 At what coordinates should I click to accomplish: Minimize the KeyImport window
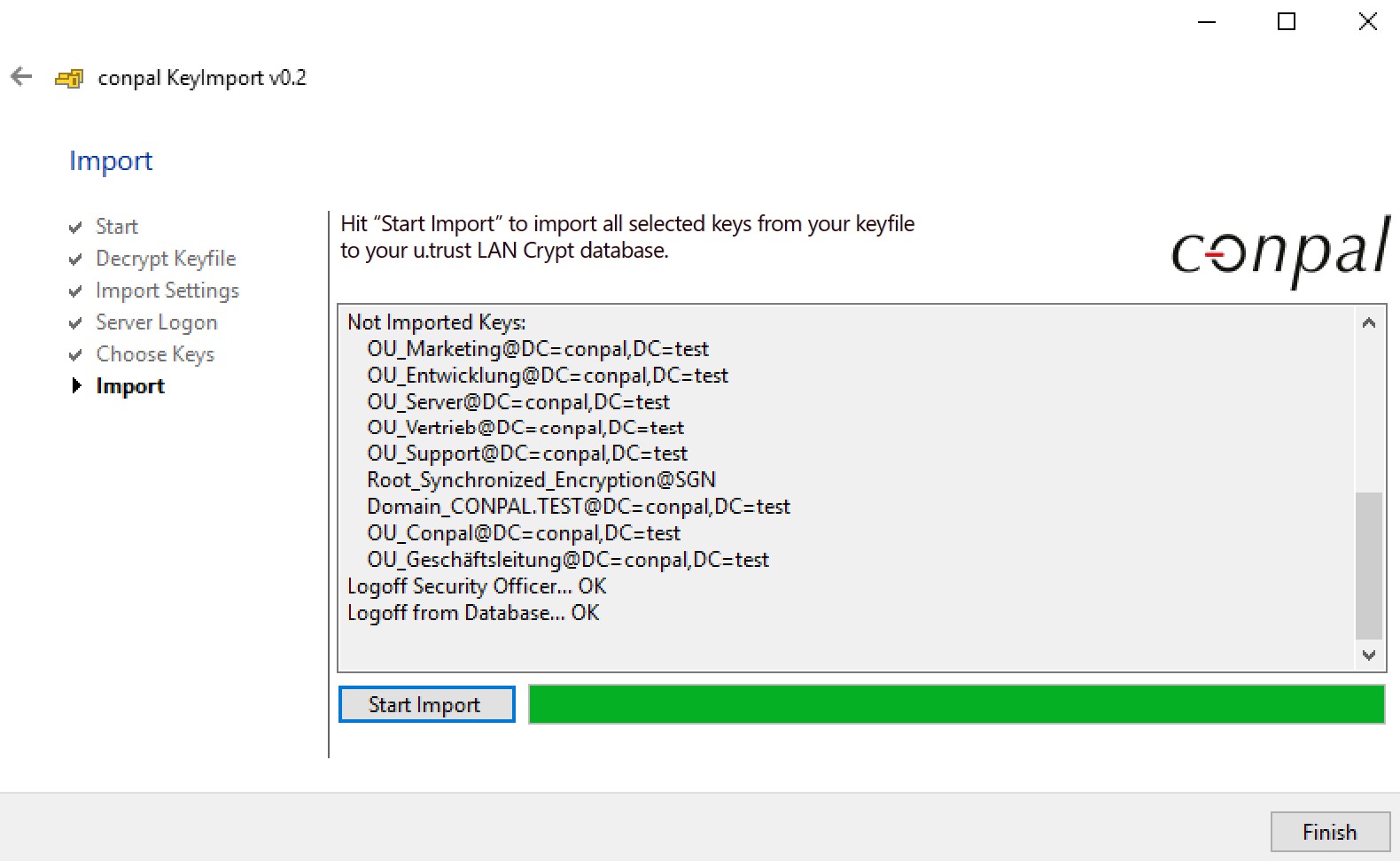pyautogui.click(x=1207, y=22)
